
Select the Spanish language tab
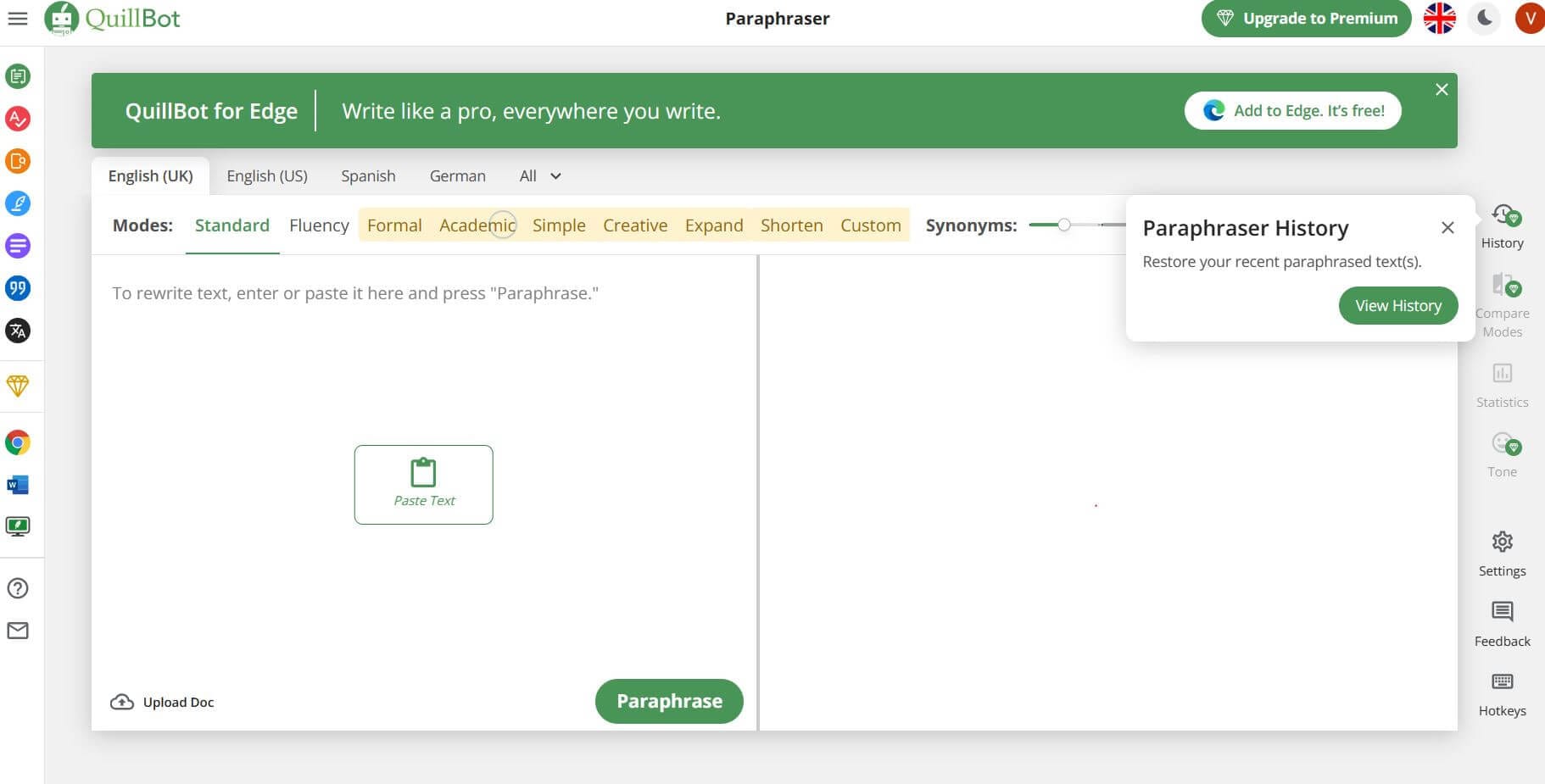(x=368, y=175)
